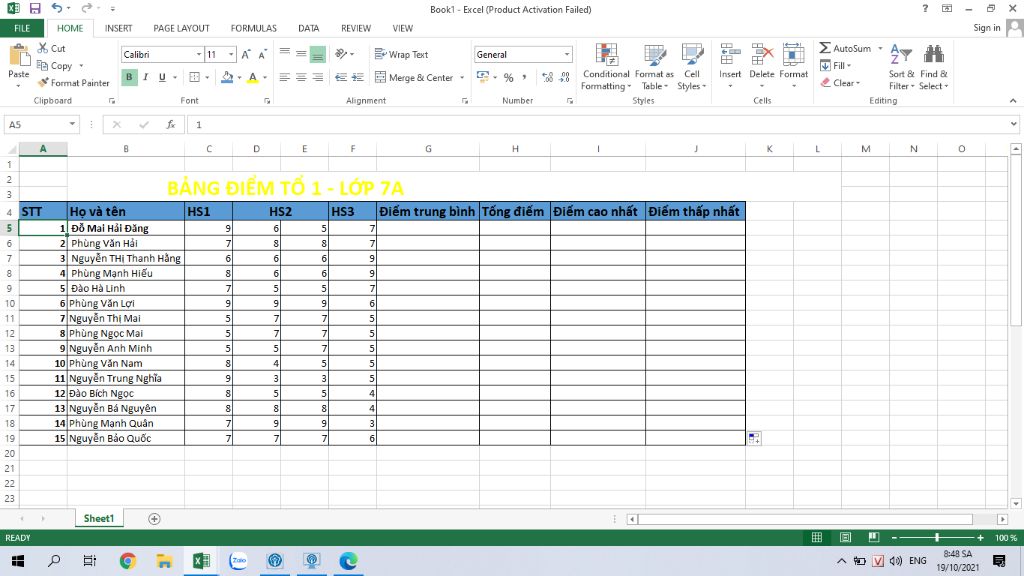This screenshot has height=576, width=1024.
Task: Open Cell Styles gallery
Action: pyautogui.click(x=692, y=67)
